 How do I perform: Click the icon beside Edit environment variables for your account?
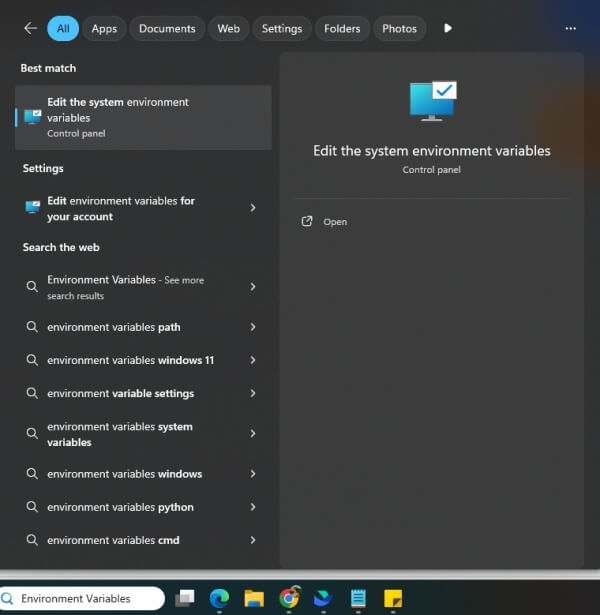point(33,207)
